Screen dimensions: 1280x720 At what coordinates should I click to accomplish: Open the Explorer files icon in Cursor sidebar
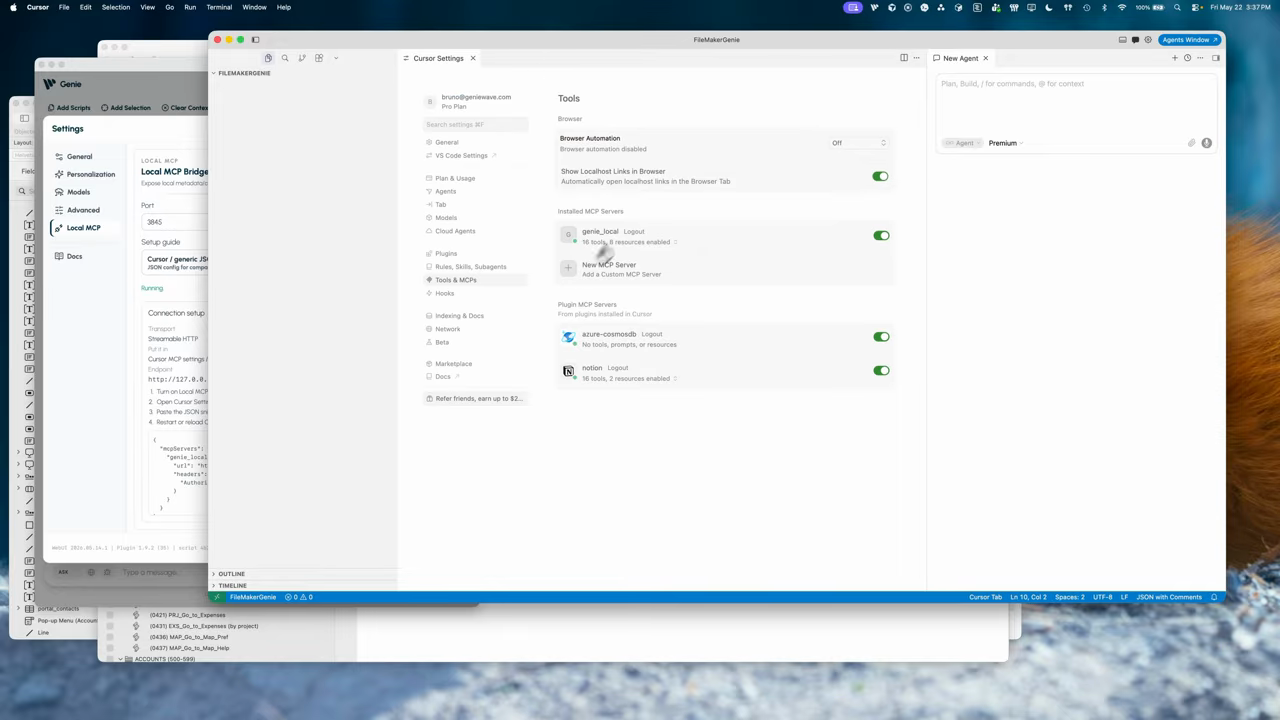pyautogui.click(x=268, y=58)
